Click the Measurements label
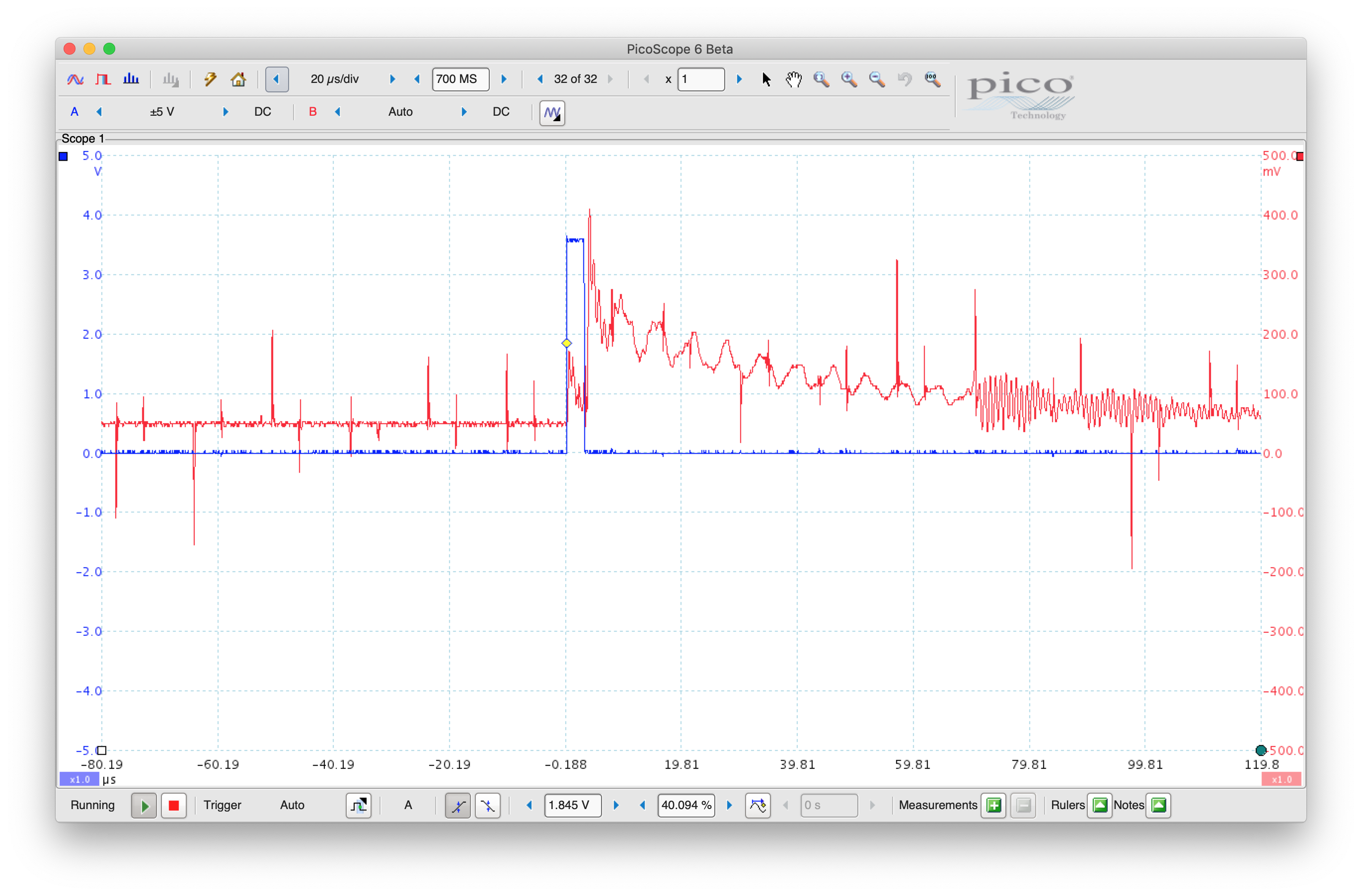The width and height of the screenshot is (1362, 896). [938, 806]
